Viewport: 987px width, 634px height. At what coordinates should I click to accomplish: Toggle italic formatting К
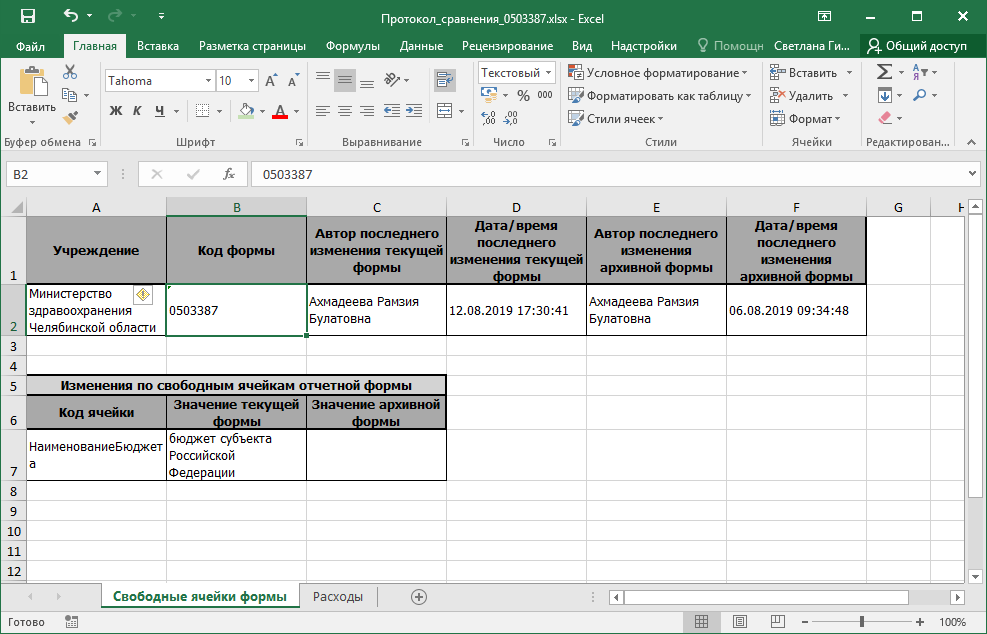(x=137, y=111)
